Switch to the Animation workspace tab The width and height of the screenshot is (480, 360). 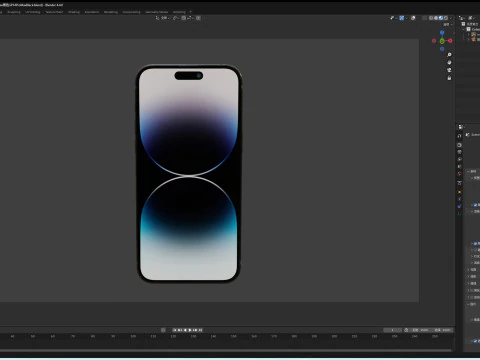(92, 12)
